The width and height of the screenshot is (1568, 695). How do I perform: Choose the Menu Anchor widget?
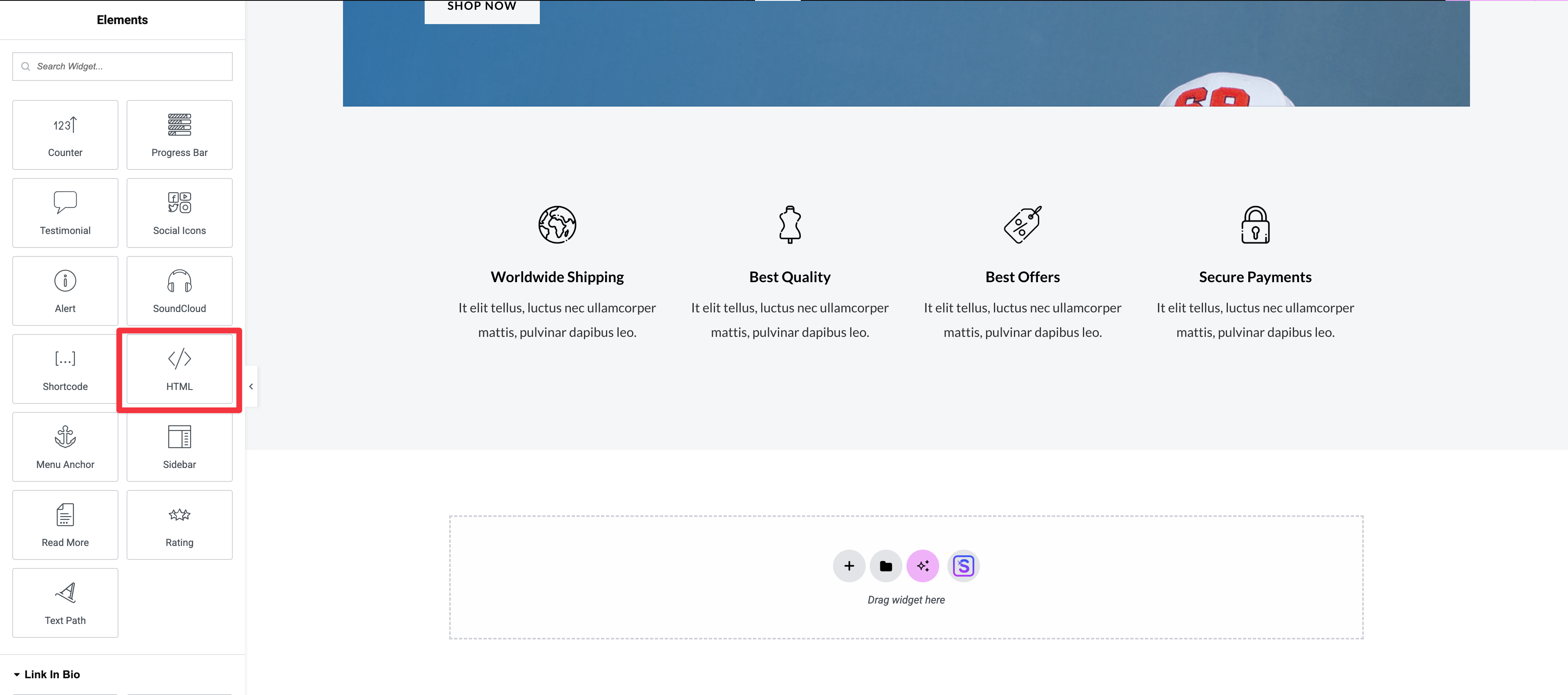tap(65, 446)
